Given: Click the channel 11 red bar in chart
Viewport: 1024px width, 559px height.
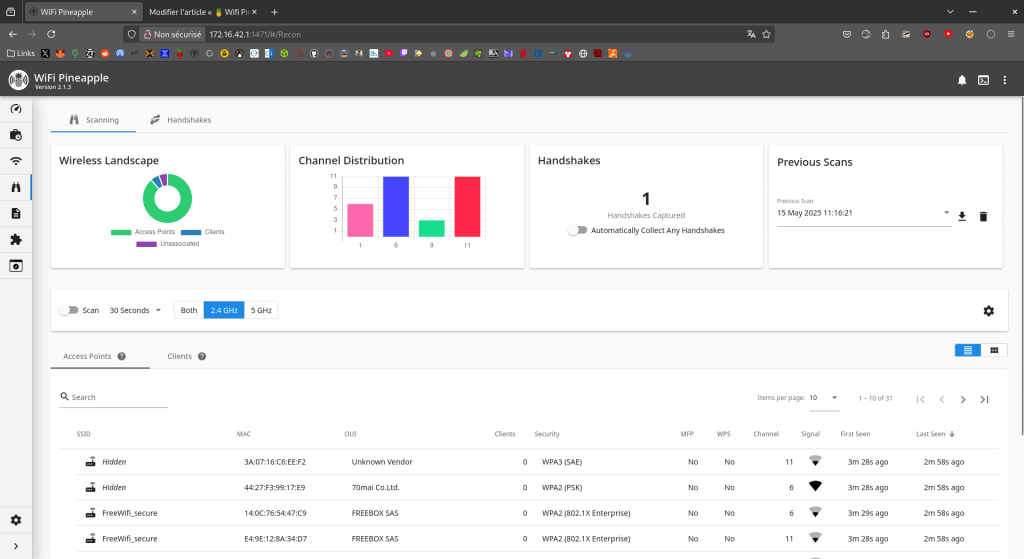Looking at the screenshot, I should click(467, 206).
